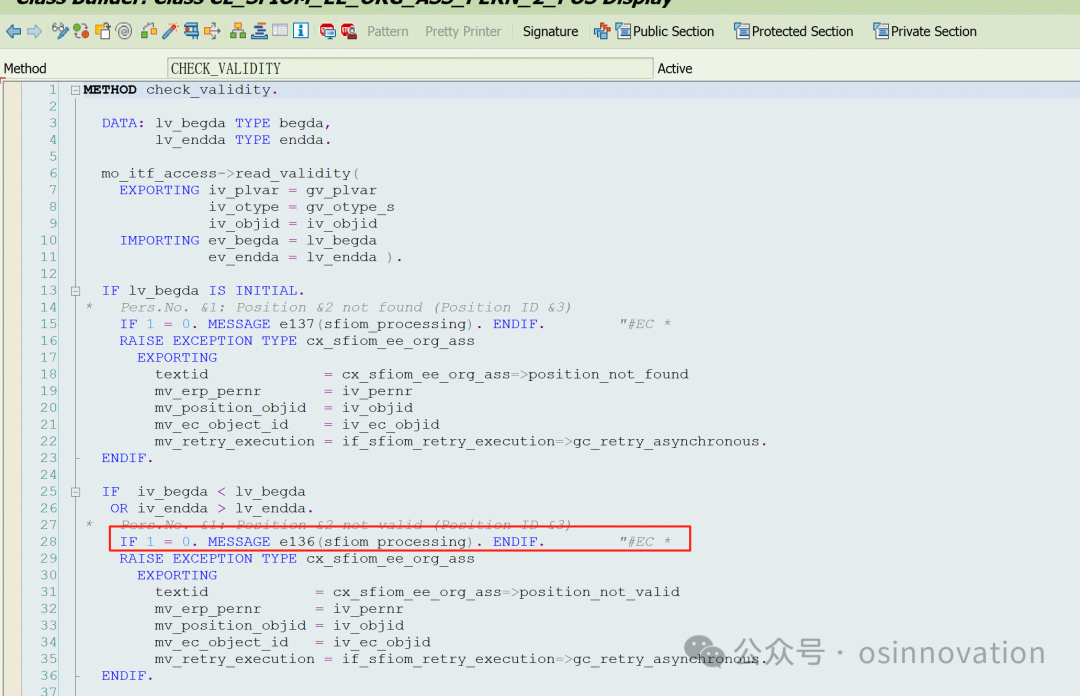Open the navigation stack icon
This screenshot has height=696, width=1080.
tap(260, 31)
